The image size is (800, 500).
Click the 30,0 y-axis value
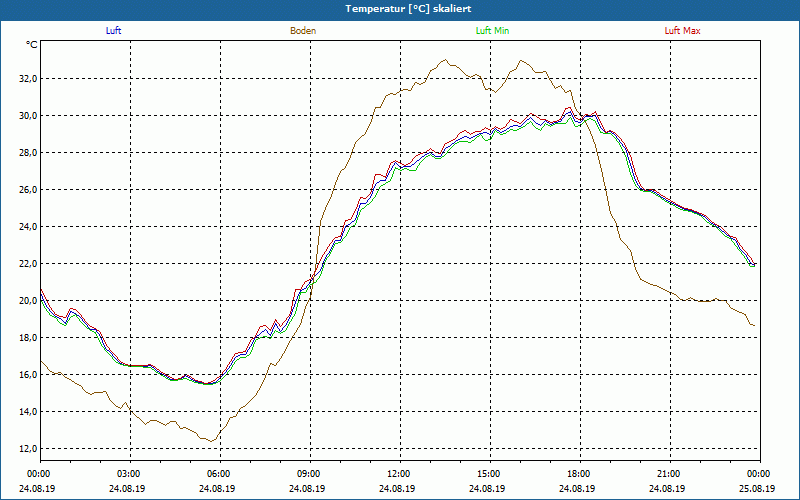tap(29, 116)
